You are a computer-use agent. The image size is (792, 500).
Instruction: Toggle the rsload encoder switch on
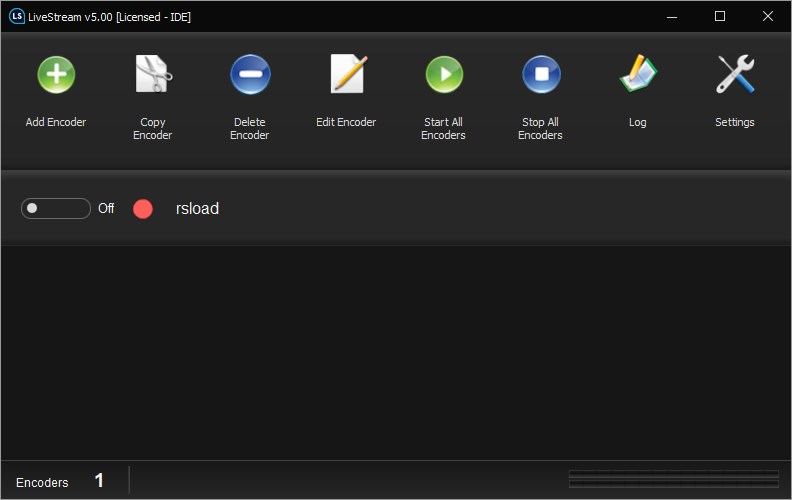click(x=56, y=208)
